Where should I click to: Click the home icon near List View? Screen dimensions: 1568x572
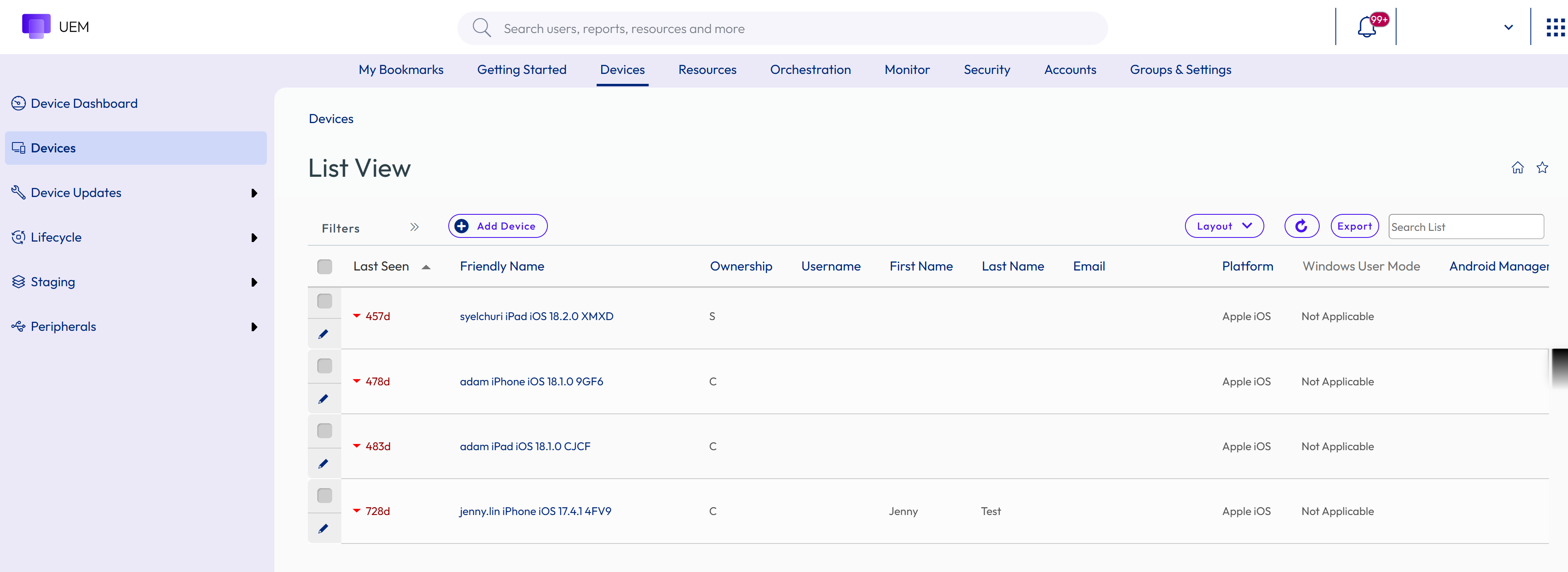(1518, 167)
